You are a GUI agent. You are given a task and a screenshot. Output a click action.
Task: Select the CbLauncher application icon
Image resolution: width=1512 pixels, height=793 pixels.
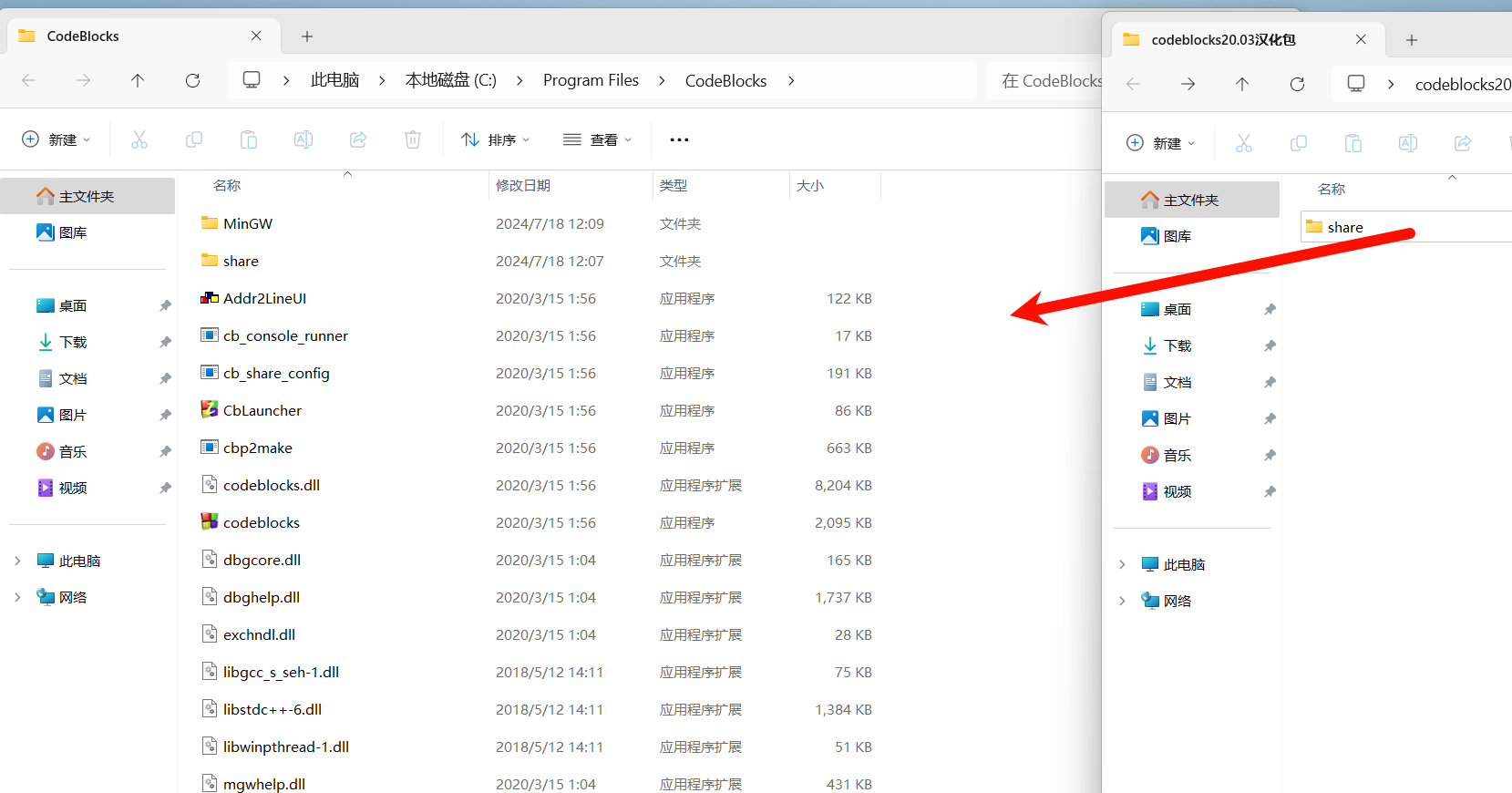[x=210, y=410]
